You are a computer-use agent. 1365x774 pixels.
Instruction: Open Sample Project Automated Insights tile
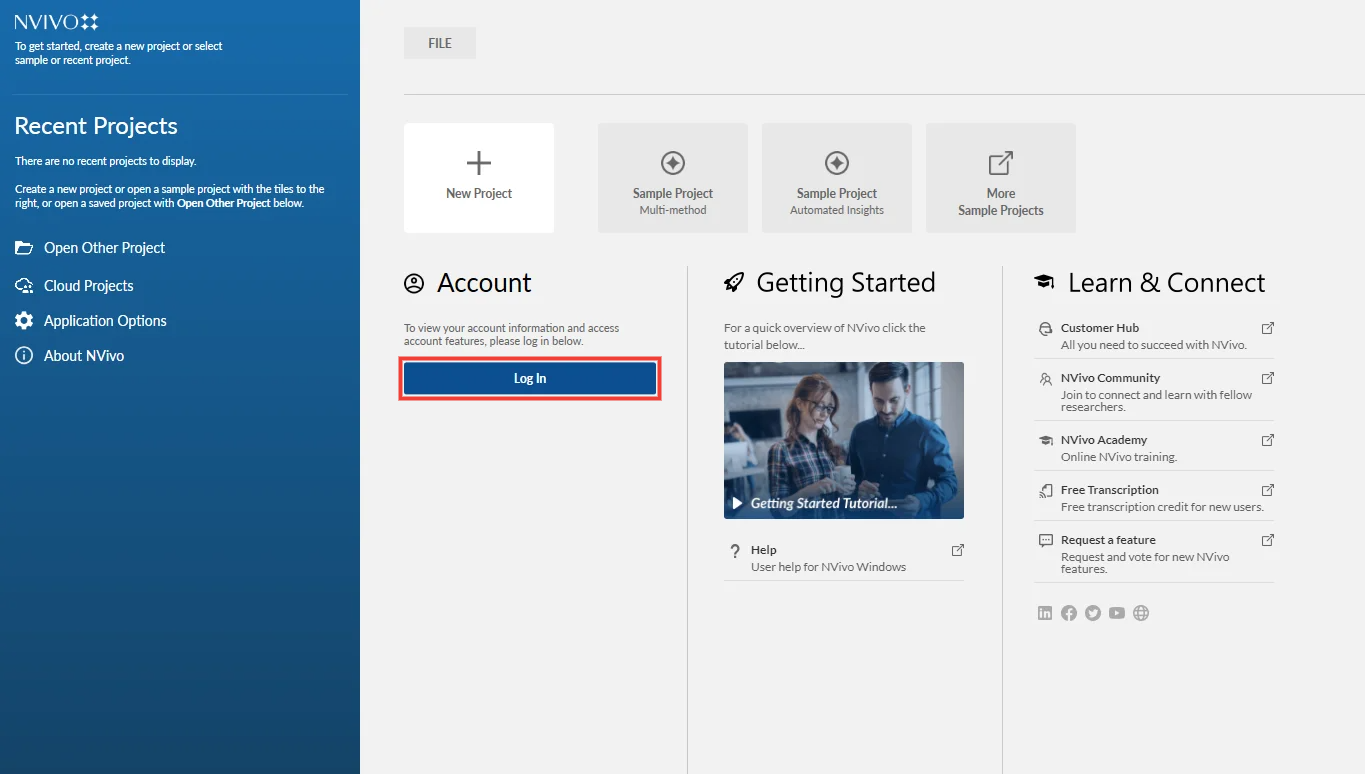(x=837, y=178)
